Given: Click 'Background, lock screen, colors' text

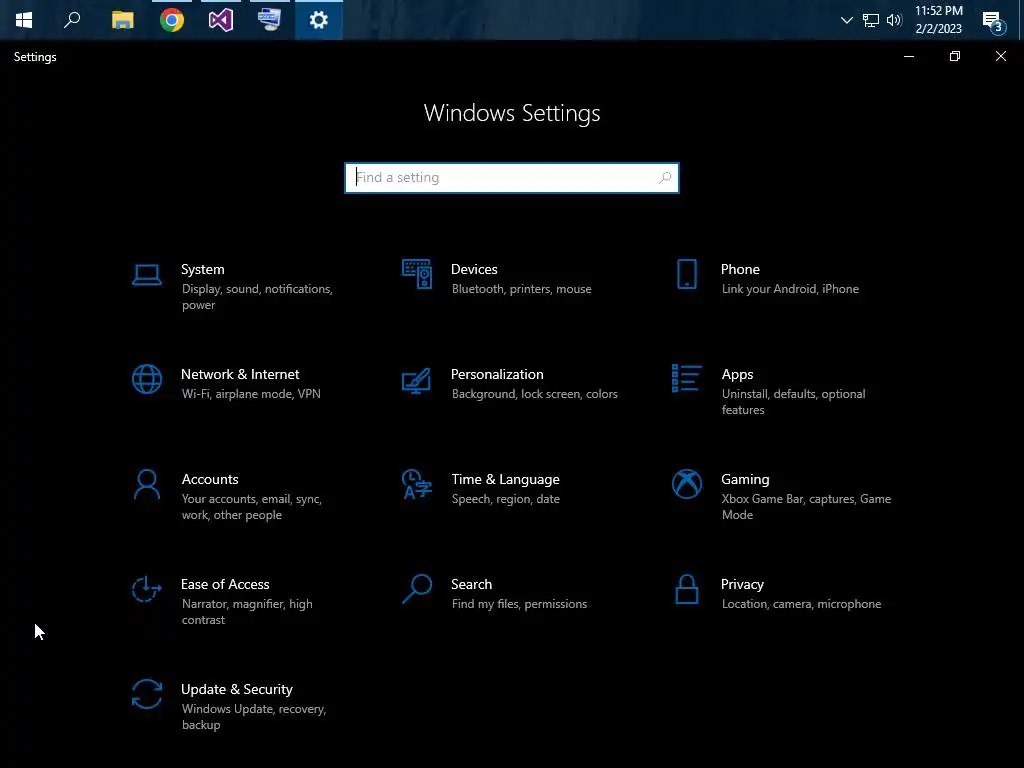Looking at the screenshot, I should [535, 394].
